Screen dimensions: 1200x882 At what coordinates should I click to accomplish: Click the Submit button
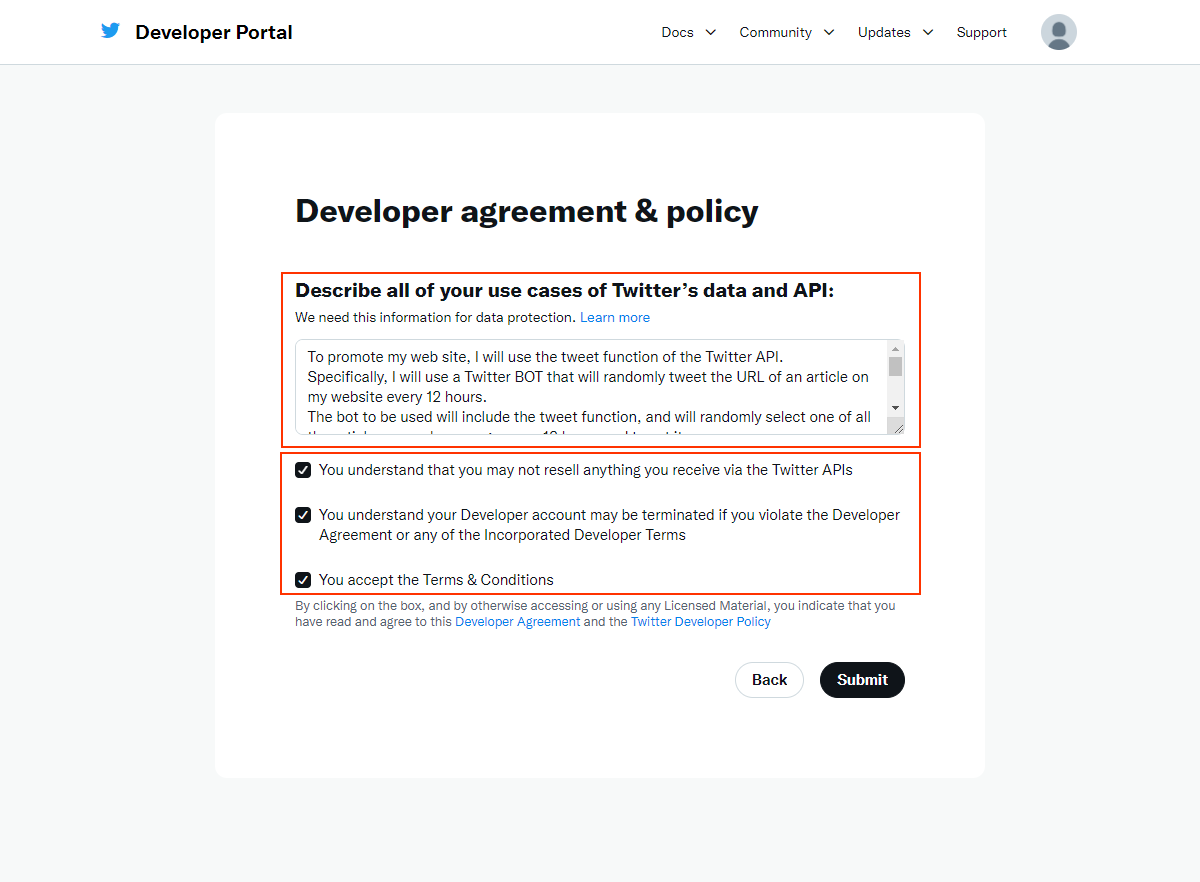tap(862, 679)
